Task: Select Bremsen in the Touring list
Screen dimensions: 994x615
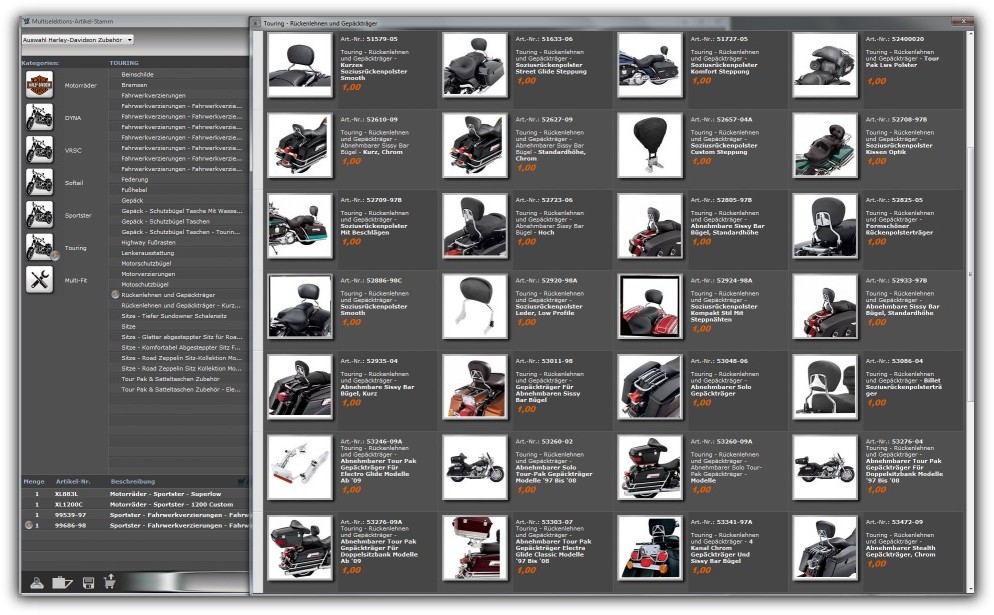Action: tap(134, 85)
